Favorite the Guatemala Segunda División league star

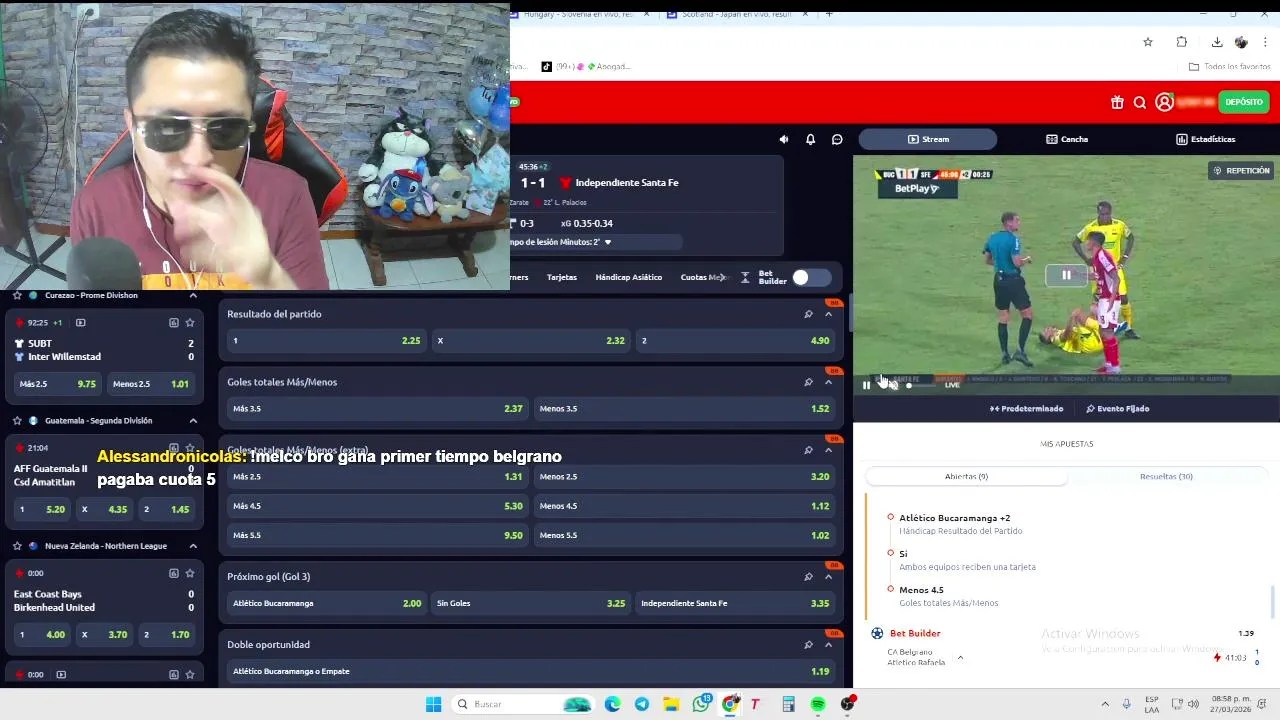click(17, 421)
